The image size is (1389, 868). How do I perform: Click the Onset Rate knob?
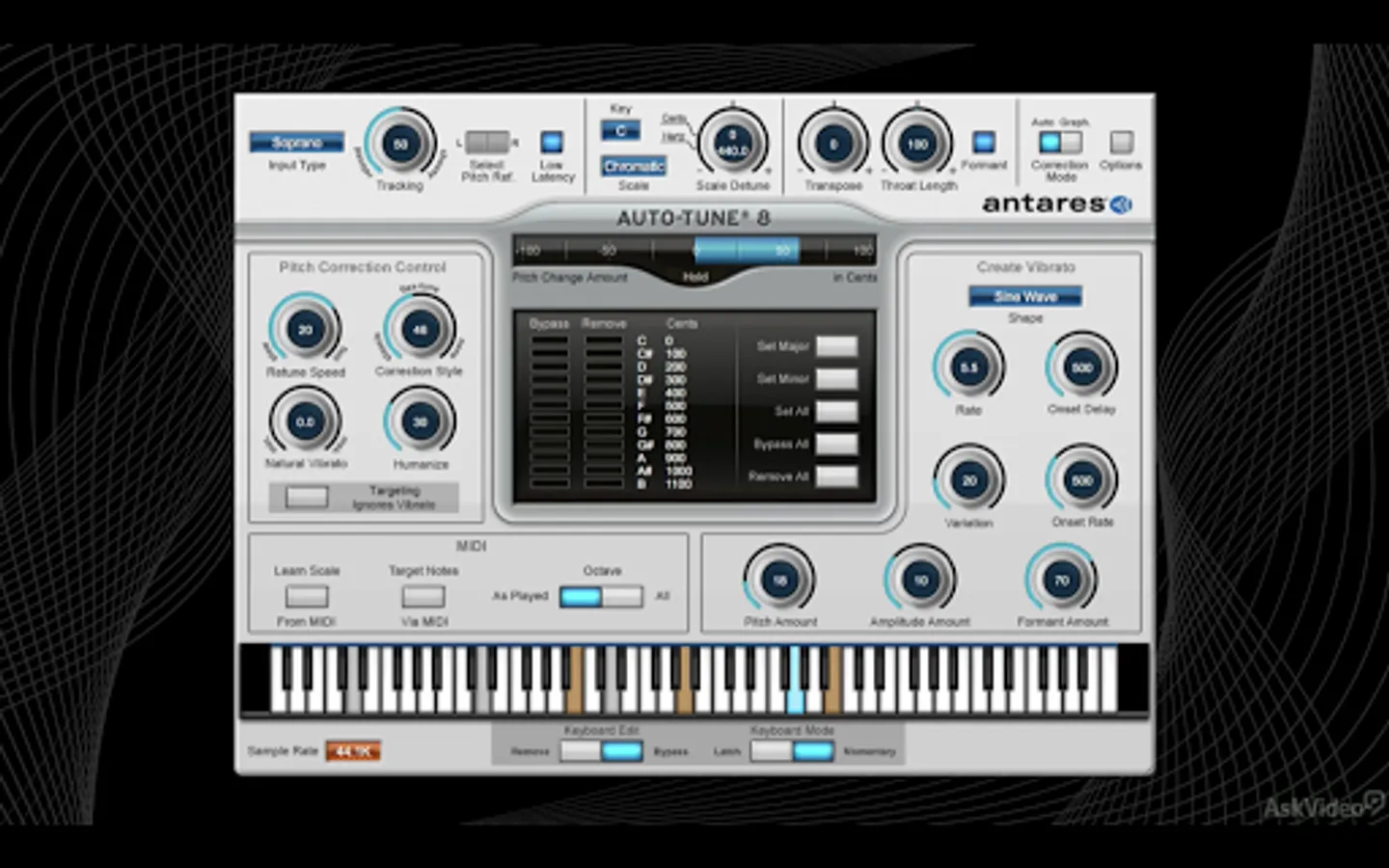click(x=1081, y=480)
